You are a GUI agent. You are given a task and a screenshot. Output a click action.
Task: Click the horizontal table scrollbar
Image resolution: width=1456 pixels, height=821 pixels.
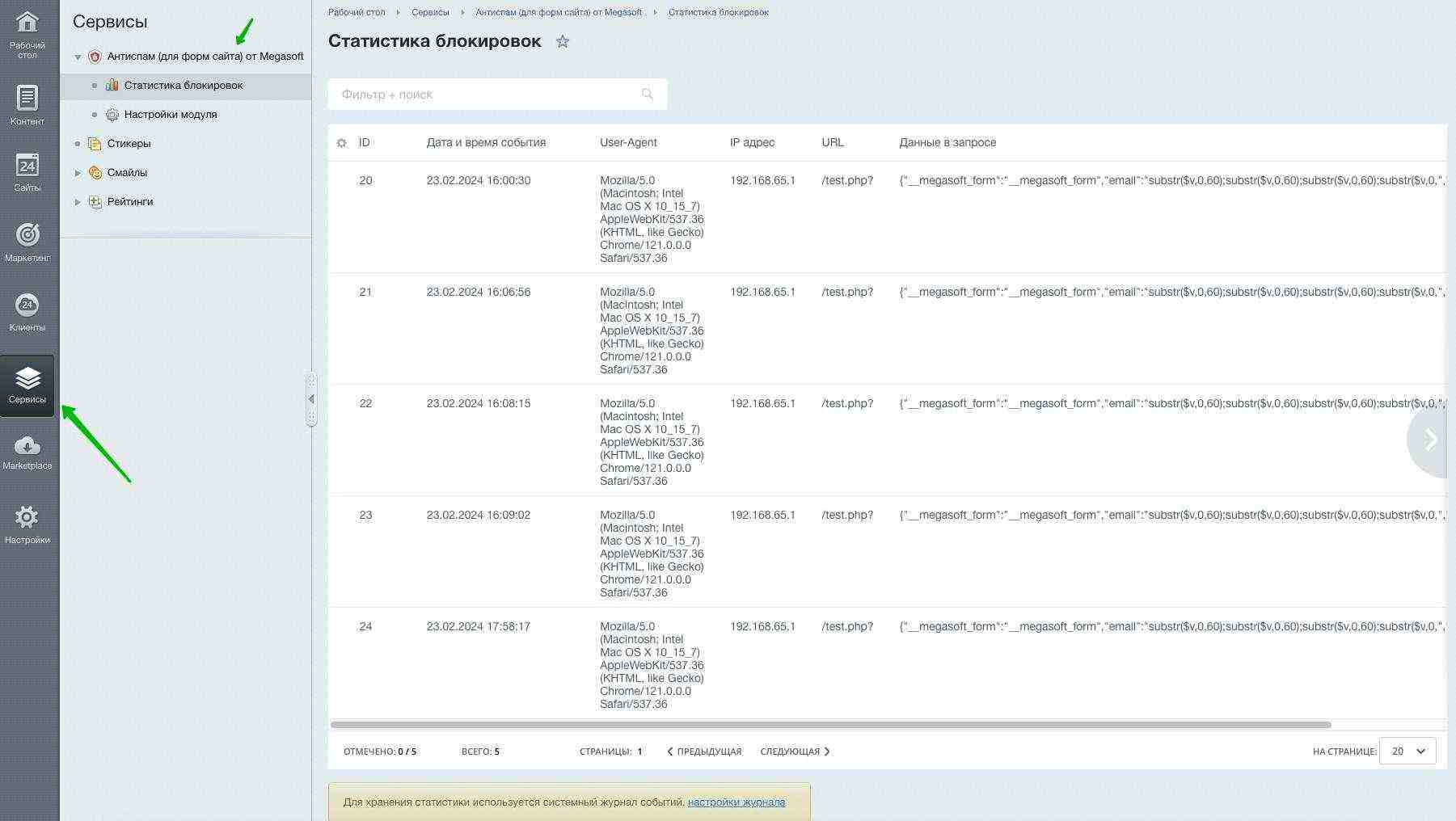[831, 725]
